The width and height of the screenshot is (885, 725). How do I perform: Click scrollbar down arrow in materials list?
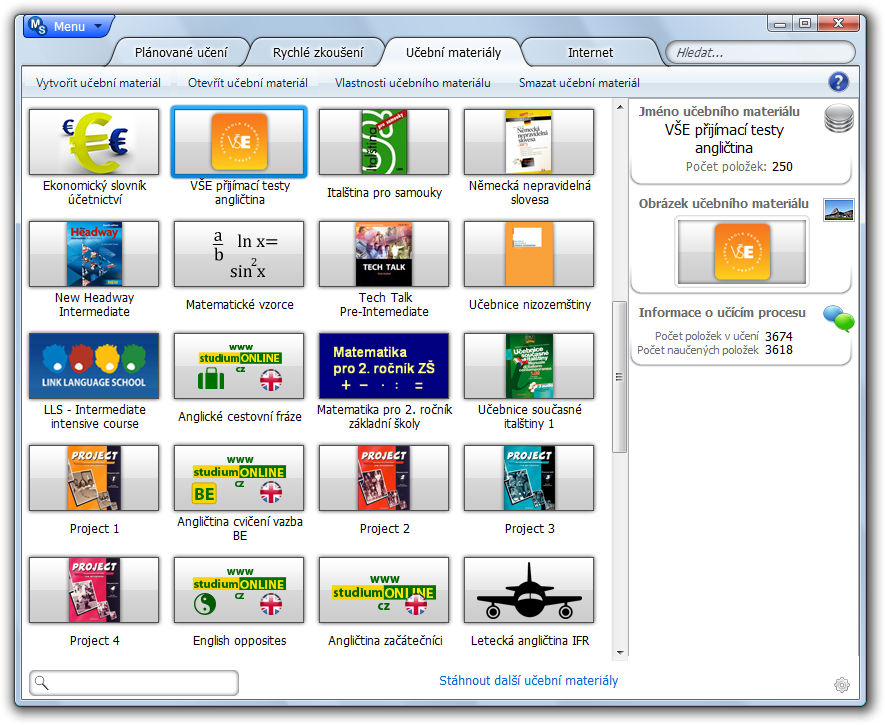coord(620,653)
